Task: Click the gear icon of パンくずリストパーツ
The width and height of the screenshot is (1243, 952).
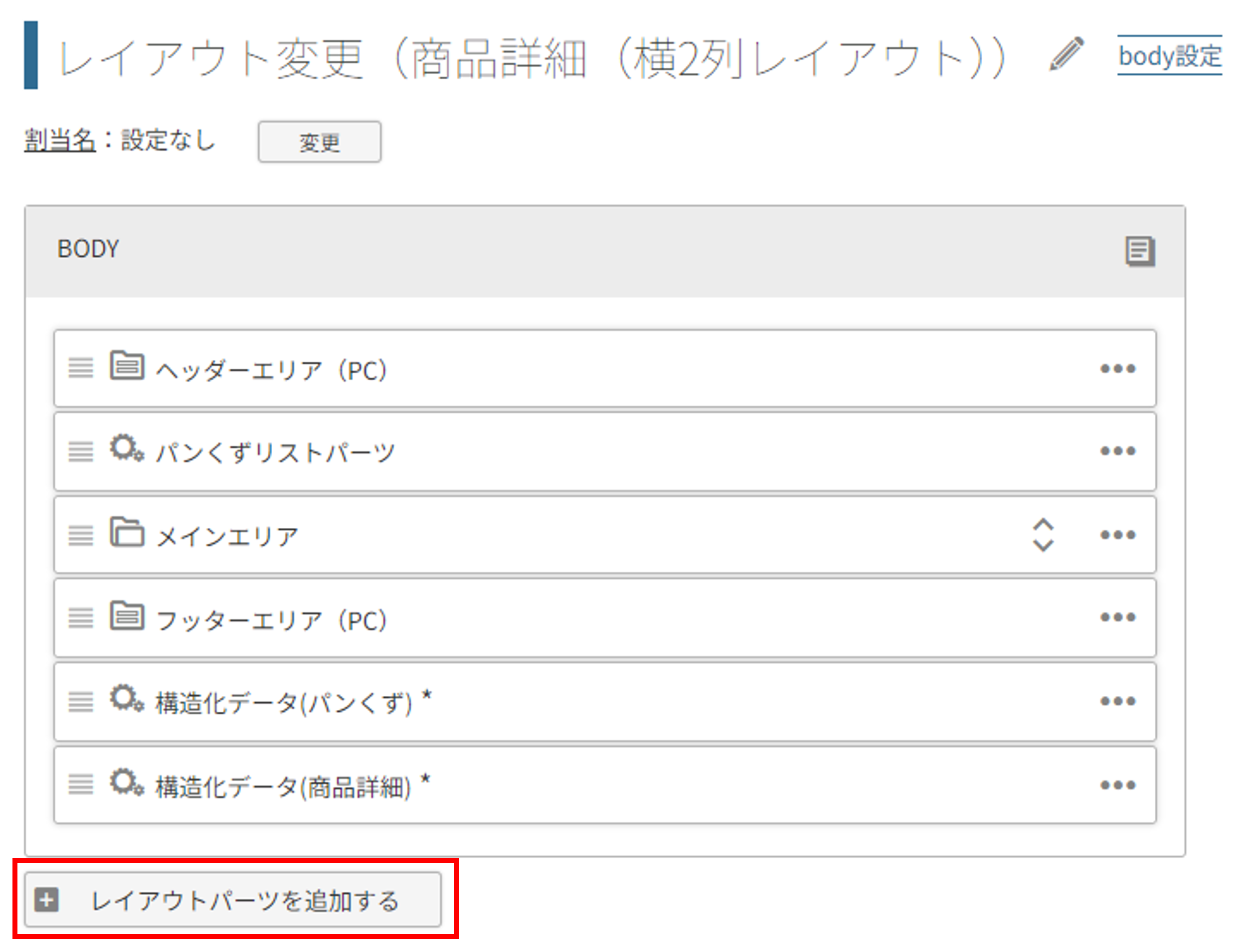Action: coord(127,449)
